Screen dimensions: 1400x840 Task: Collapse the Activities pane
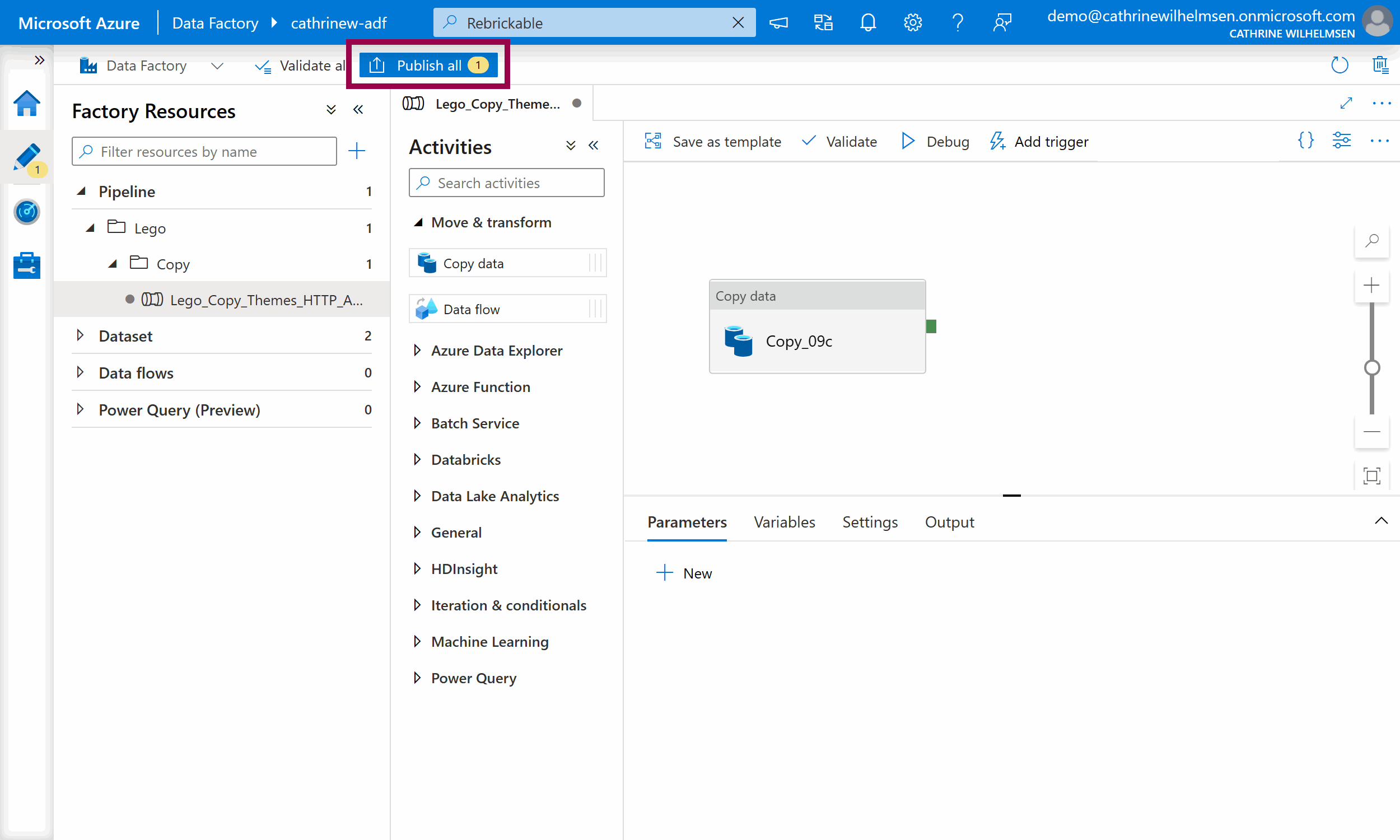coord(593,146)
